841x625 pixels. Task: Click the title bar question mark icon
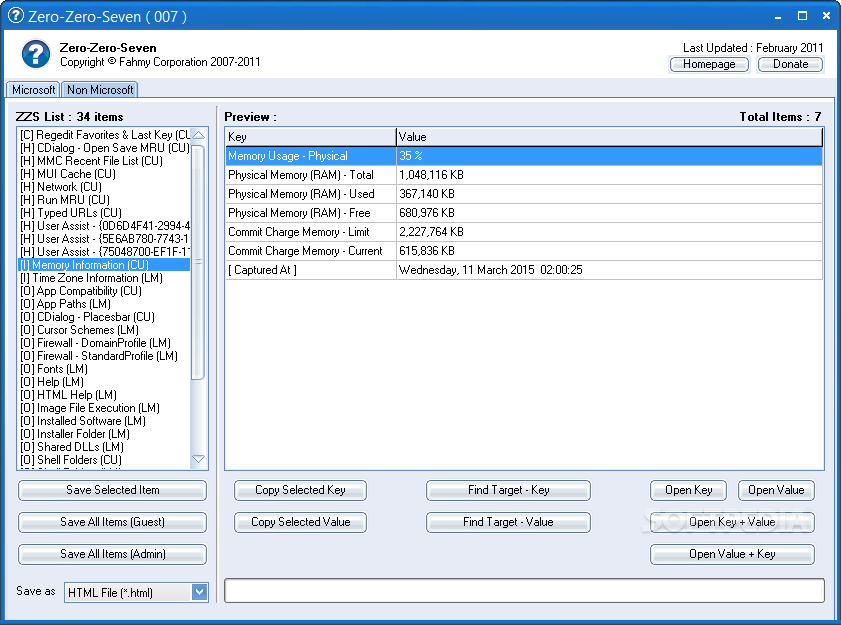coord(16,16)
